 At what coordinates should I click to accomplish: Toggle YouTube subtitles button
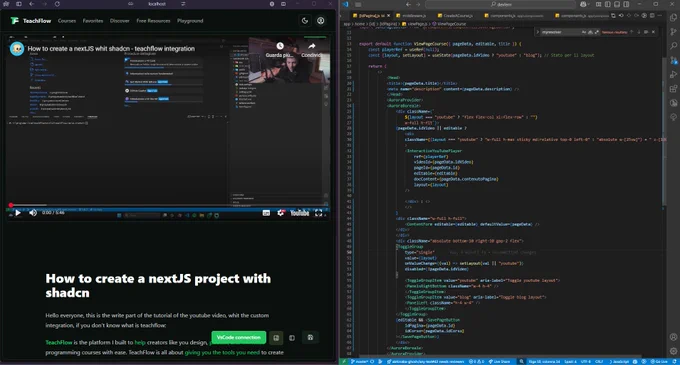click(x=266, y=213)
